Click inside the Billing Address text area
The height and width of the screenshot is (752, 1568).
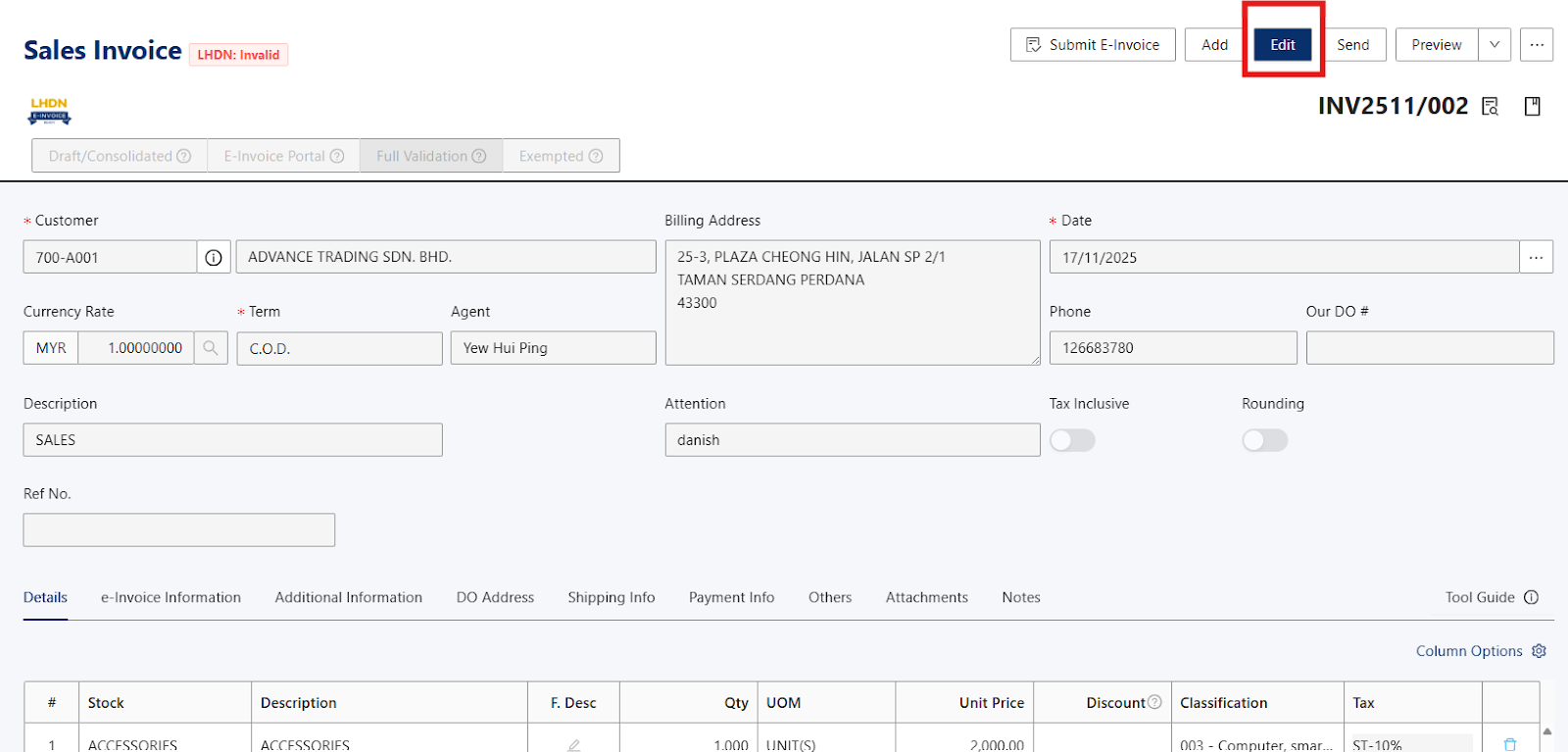(x=853, y=303)
